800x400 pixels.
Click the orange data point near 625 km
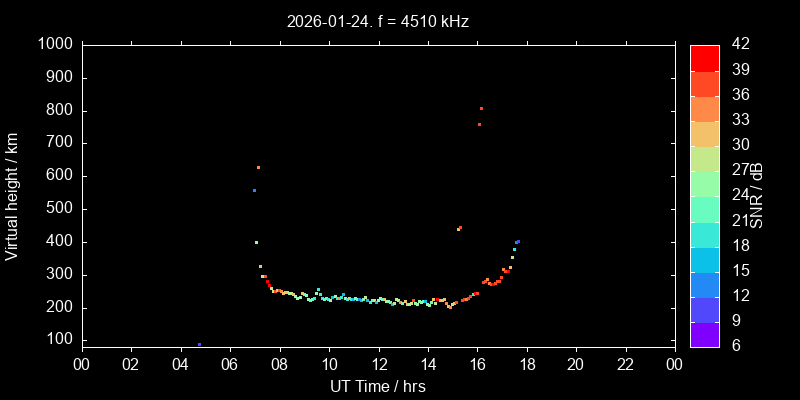point(258,167)
